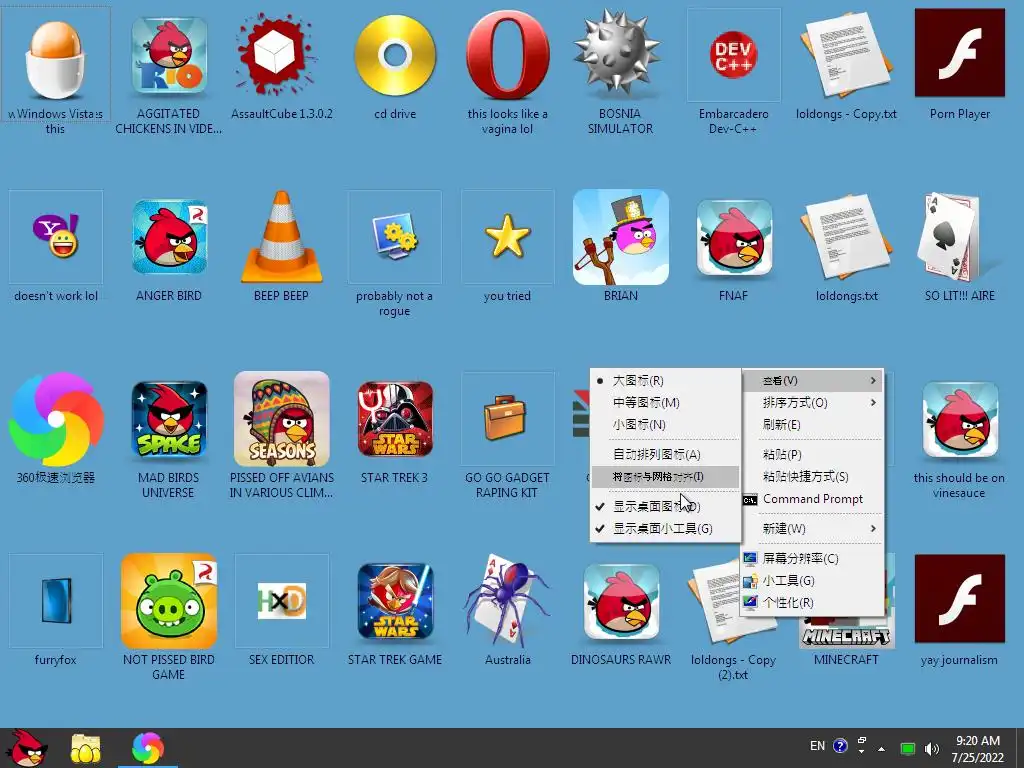Toggle auto arrange icons (自动排列图标)
This screenshot has height=768, width=1024.
click(x=665, y=455)
